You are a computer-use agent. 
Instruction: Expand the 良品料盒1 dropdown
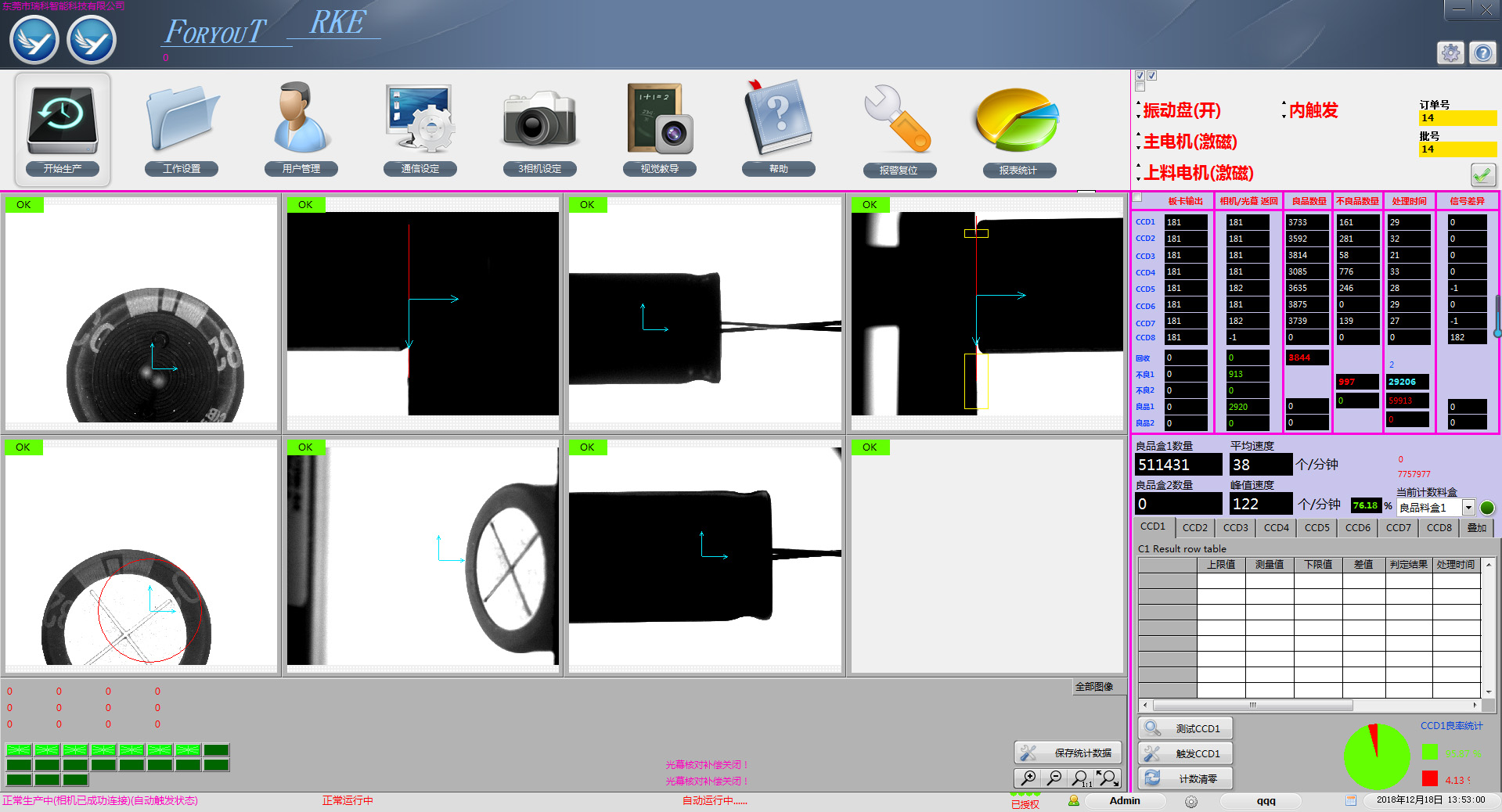click(x=1468, y=508)
